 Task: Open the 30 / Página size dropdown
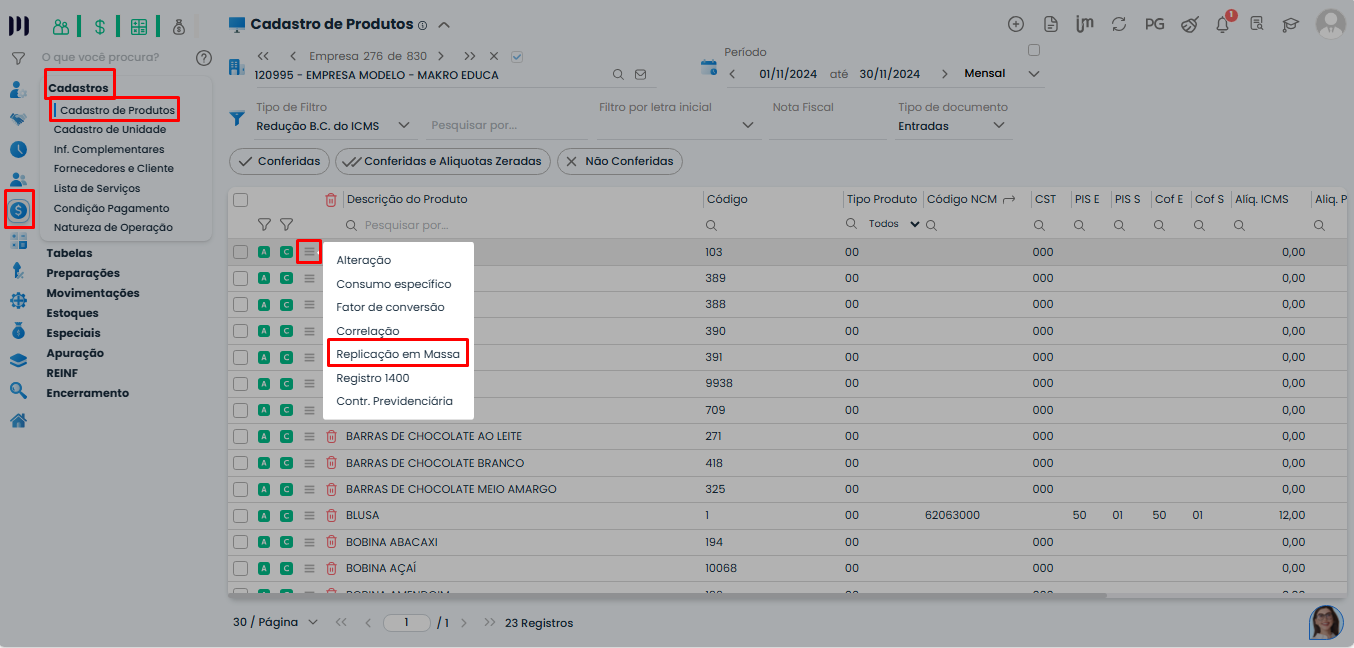click(x=275, y=623)
